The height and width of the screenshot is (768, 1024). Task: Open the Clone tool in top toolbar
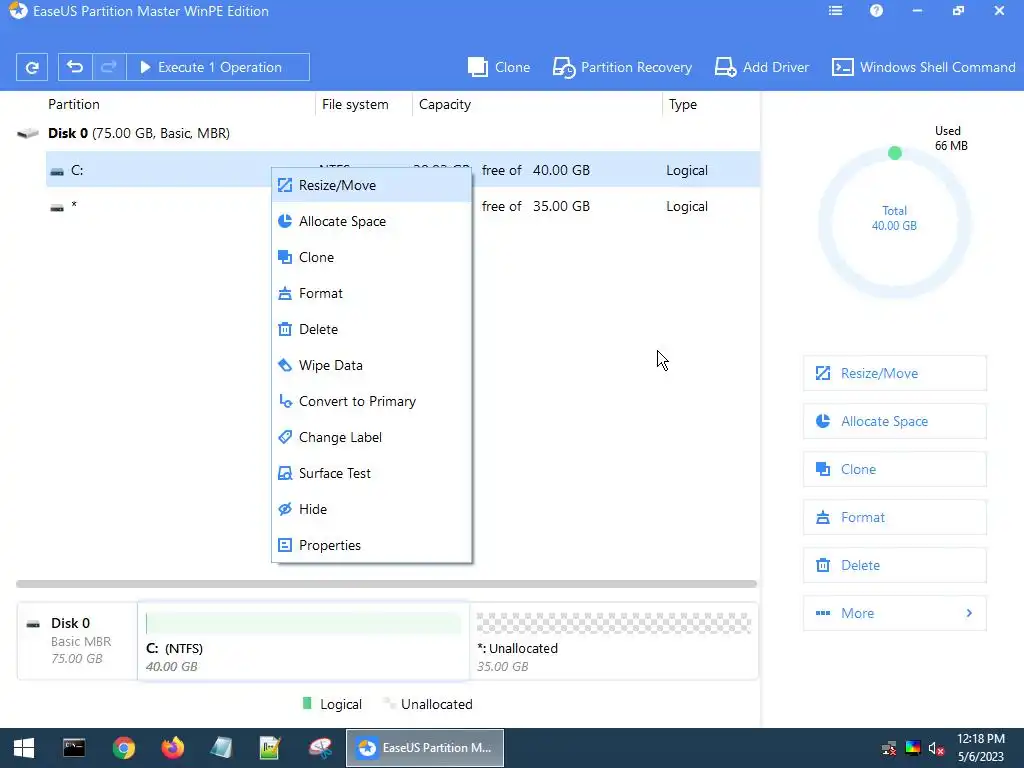click(x=499, y=67)
